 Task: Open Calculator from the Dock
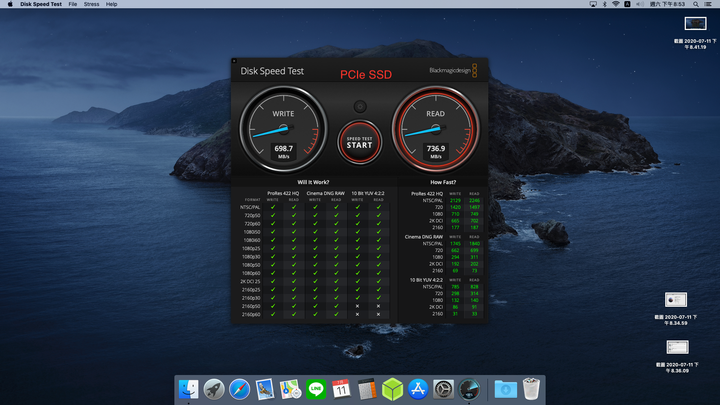point(367,389)
